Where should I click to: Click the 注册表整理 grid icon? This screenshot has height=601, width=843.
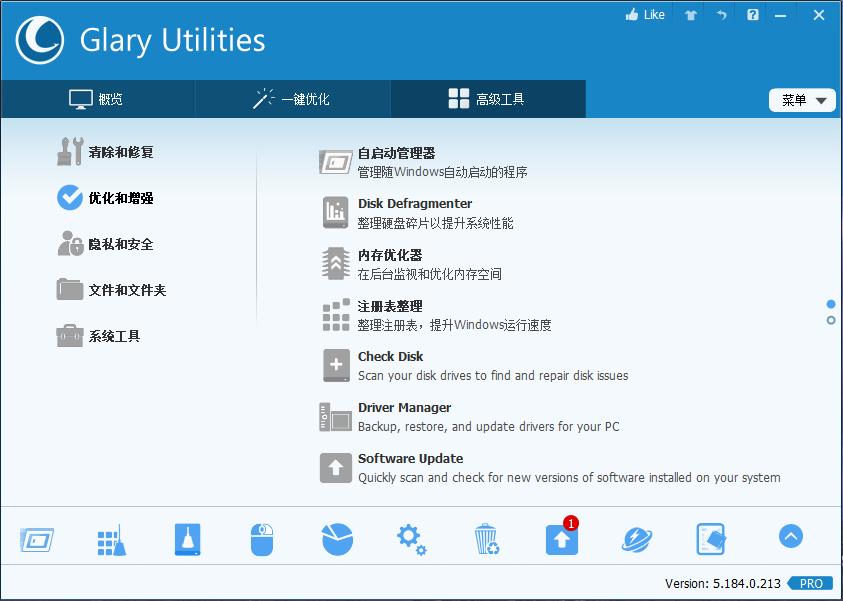[x=336, y=314]
